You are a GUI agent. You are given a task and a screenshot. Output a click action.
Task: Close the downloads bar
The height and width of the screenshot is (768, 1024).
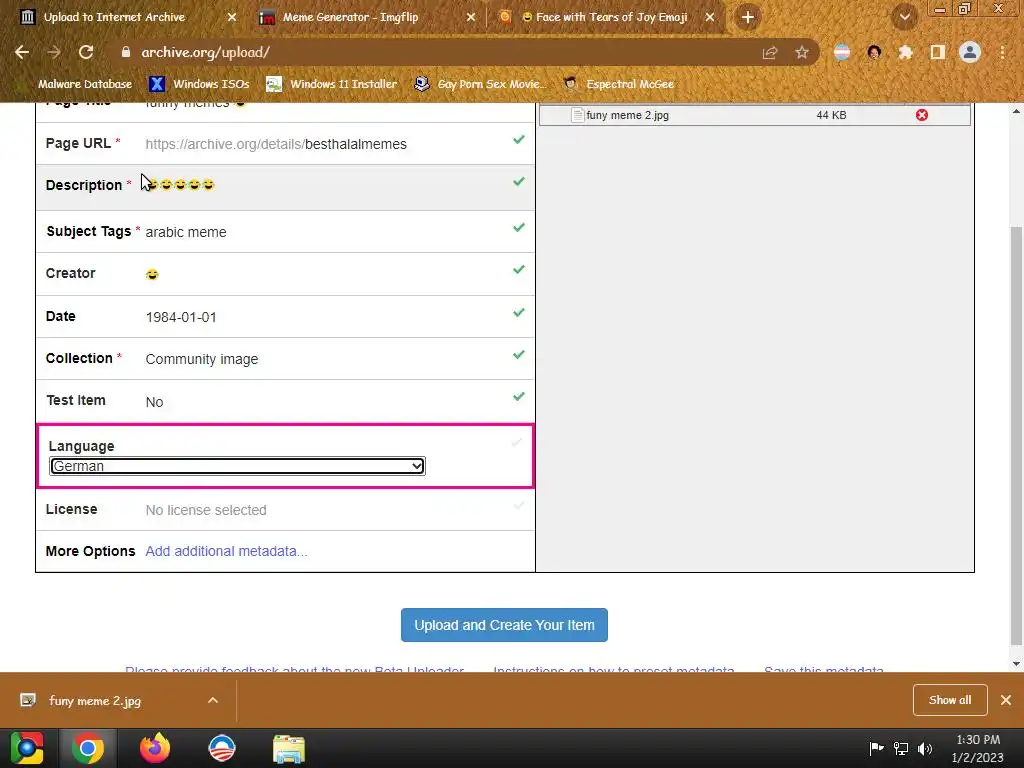(x=1006, y=700)
